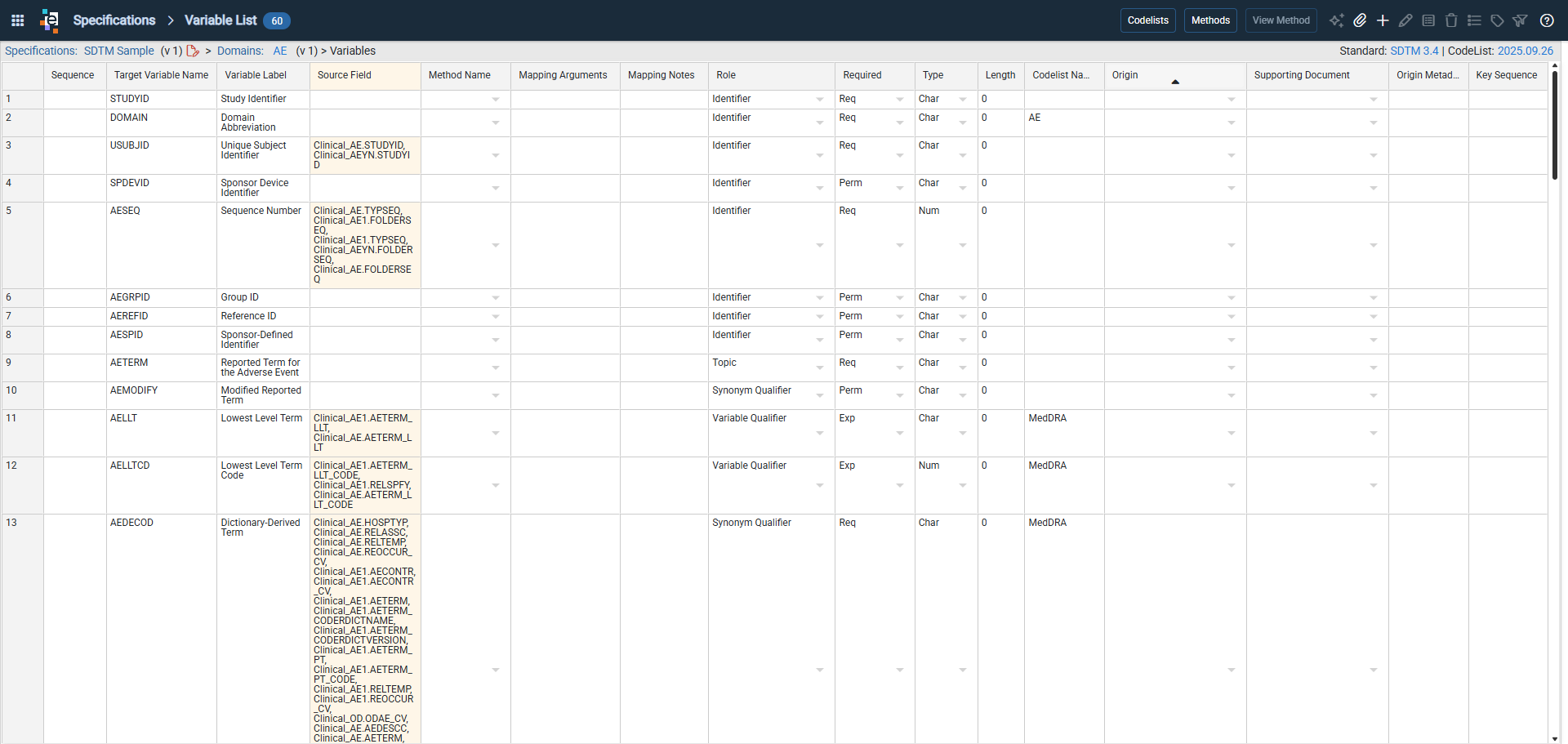Open the AE domain breadcrumb link
This screenshot has width=1568, height=744.
[x=280, y=51]
